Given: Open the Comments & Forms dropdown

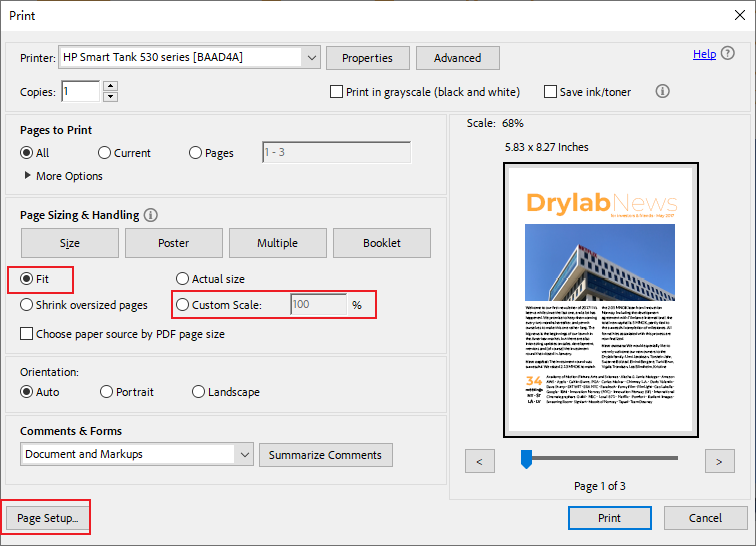Looking at the screenshot, I should click(137, 454).
